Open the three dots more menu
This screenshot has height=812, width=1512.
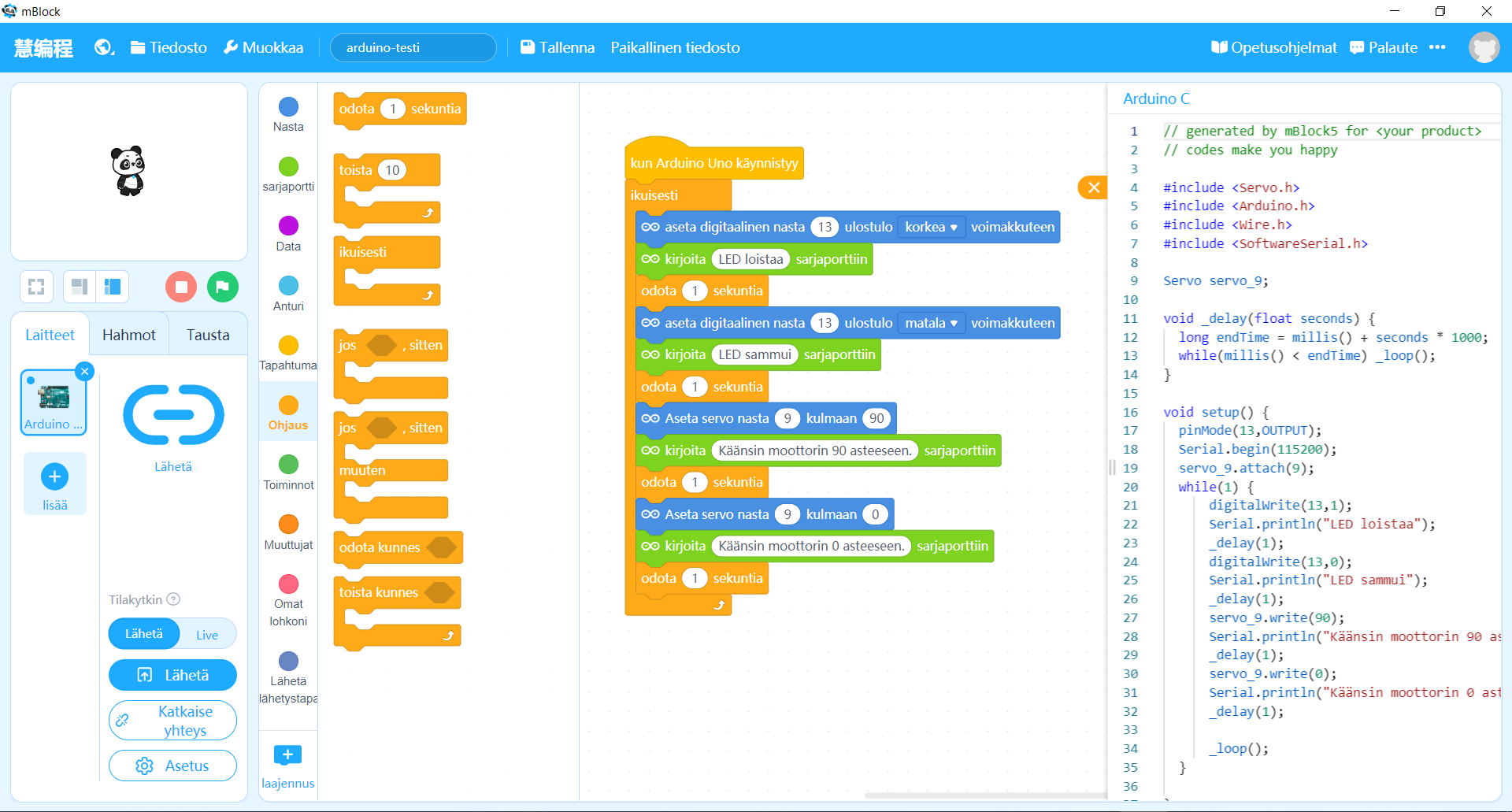click(1437, 47)
